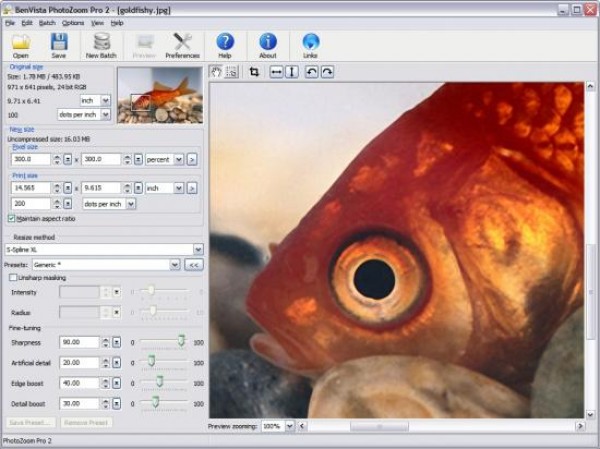This screenshot has height=449, width=600.
Task: Open the Batch menu
Action: tap(47, 22)
